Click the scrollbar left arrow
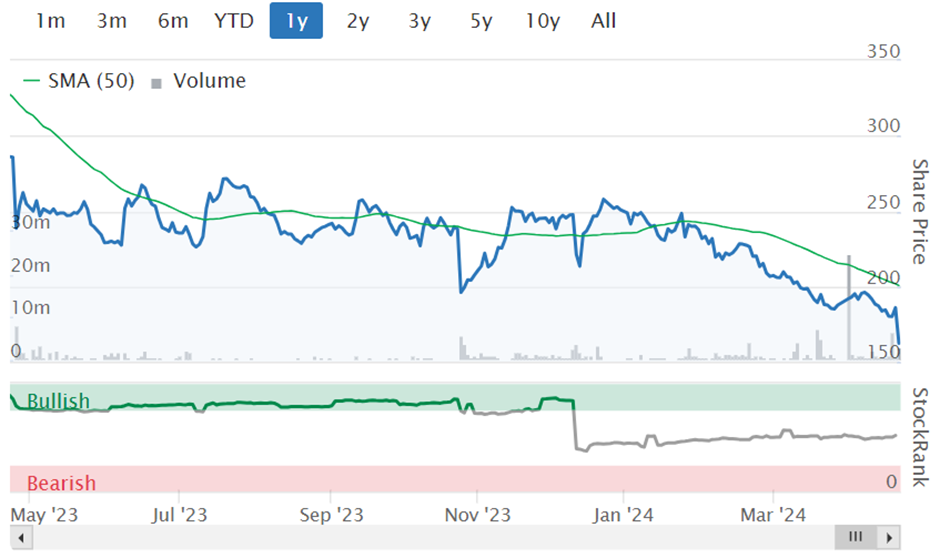940x558 pixels. click(21, 537)
